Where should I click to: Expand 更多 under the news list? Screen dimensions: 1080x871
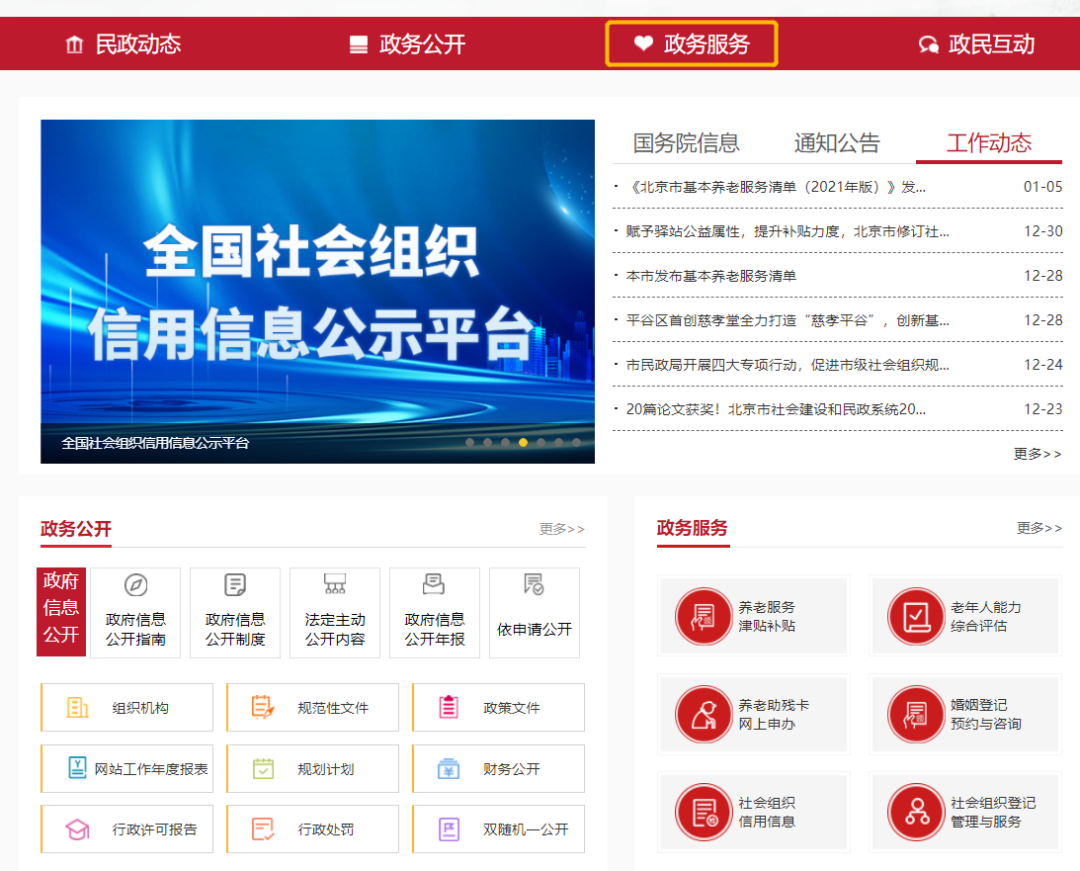(1037, 454)
